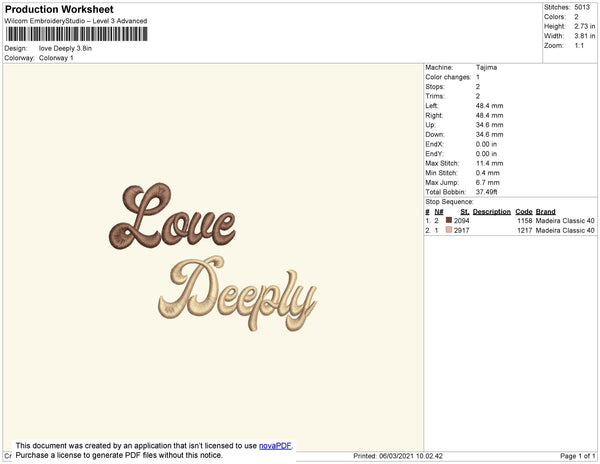Image resolution: width=600 pixels, height=464 pixels.
Task: Click the thread number 2094
Action: point(461,221)
